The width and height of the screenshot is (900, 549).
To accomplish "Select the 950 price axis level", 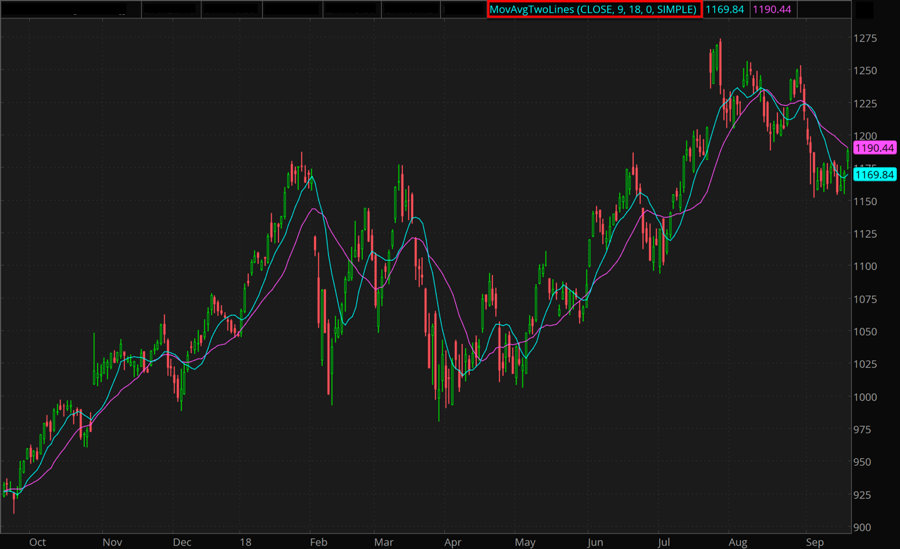I will [864, 463].
